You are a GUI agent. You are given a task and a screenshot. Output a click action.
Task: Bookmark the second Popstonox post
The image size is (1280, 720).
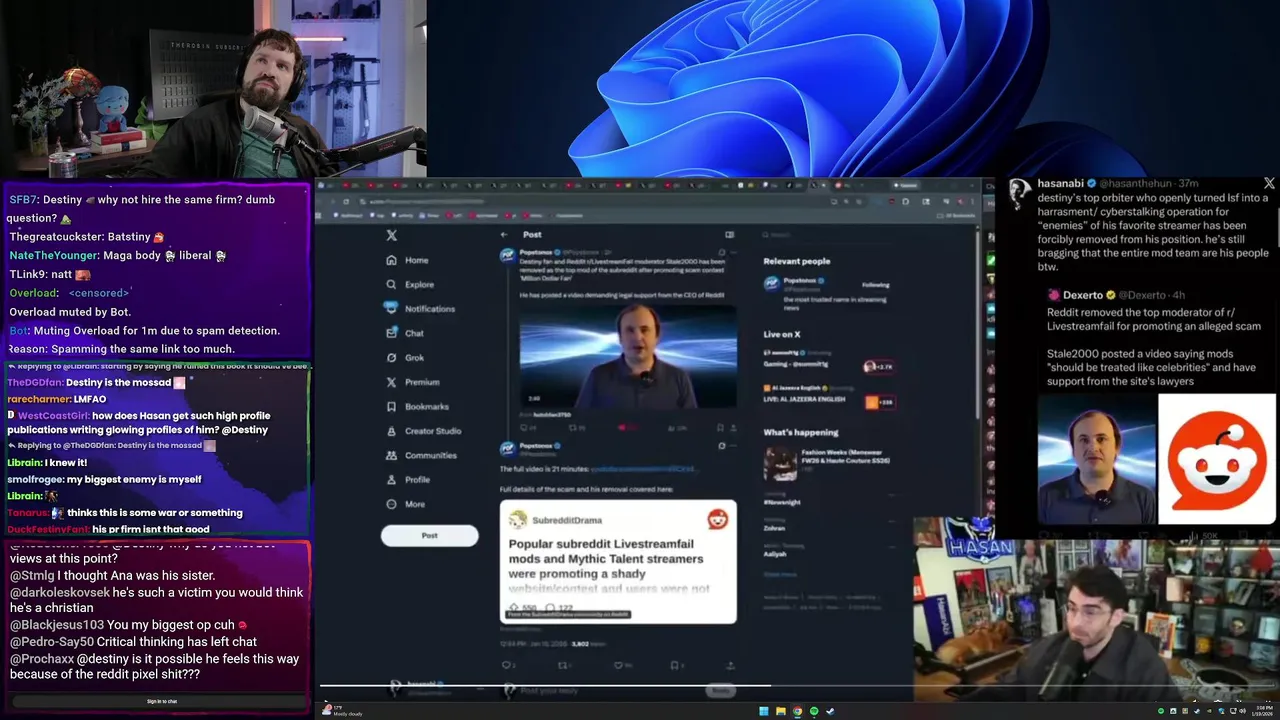pos(675,665)
